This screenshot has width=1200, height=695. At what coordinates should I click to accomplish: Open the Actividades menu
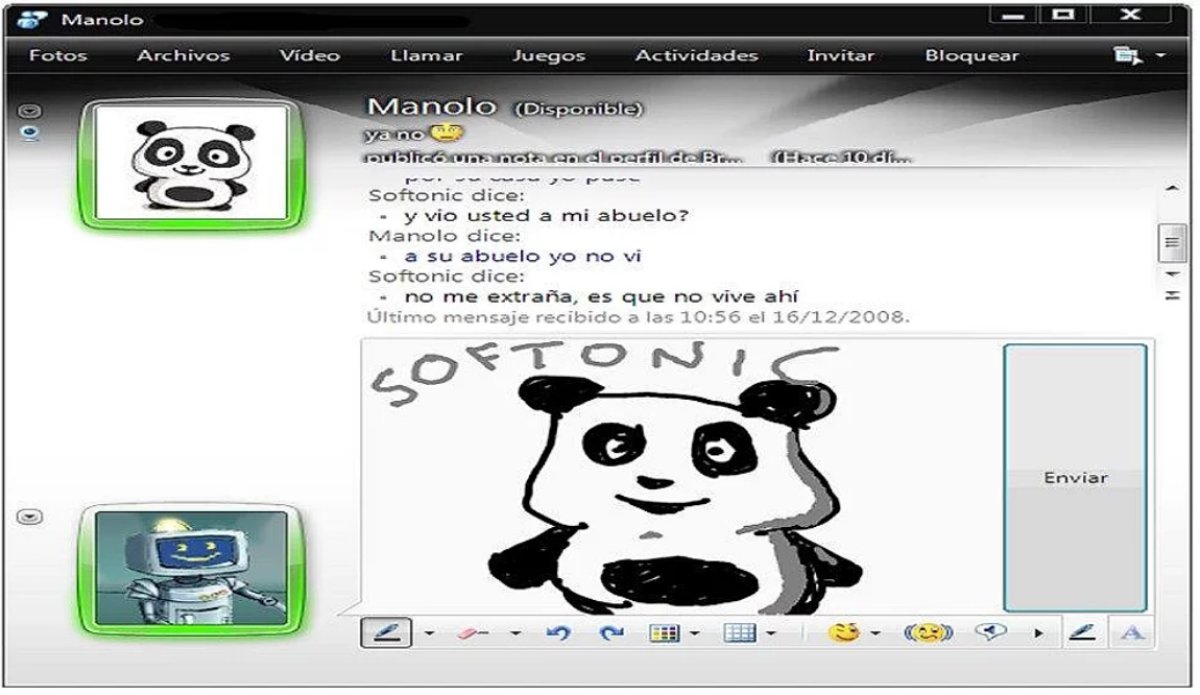(x=696, y=56)
